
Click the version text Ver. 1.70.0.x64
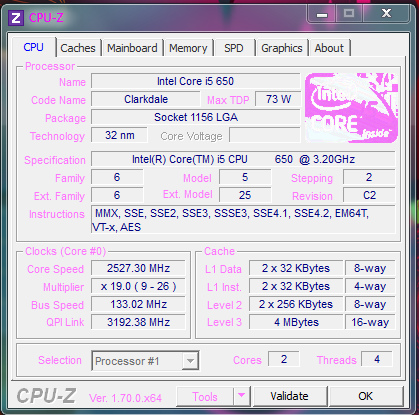[x=125, y=398]
